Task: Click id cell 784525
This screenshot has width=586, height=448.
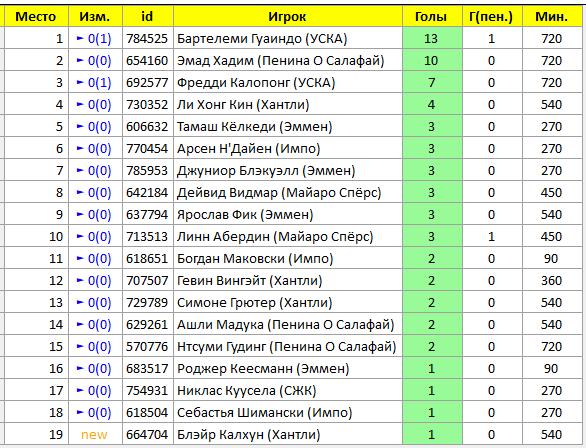Action: pyautogui.click(x=147, y=38)
